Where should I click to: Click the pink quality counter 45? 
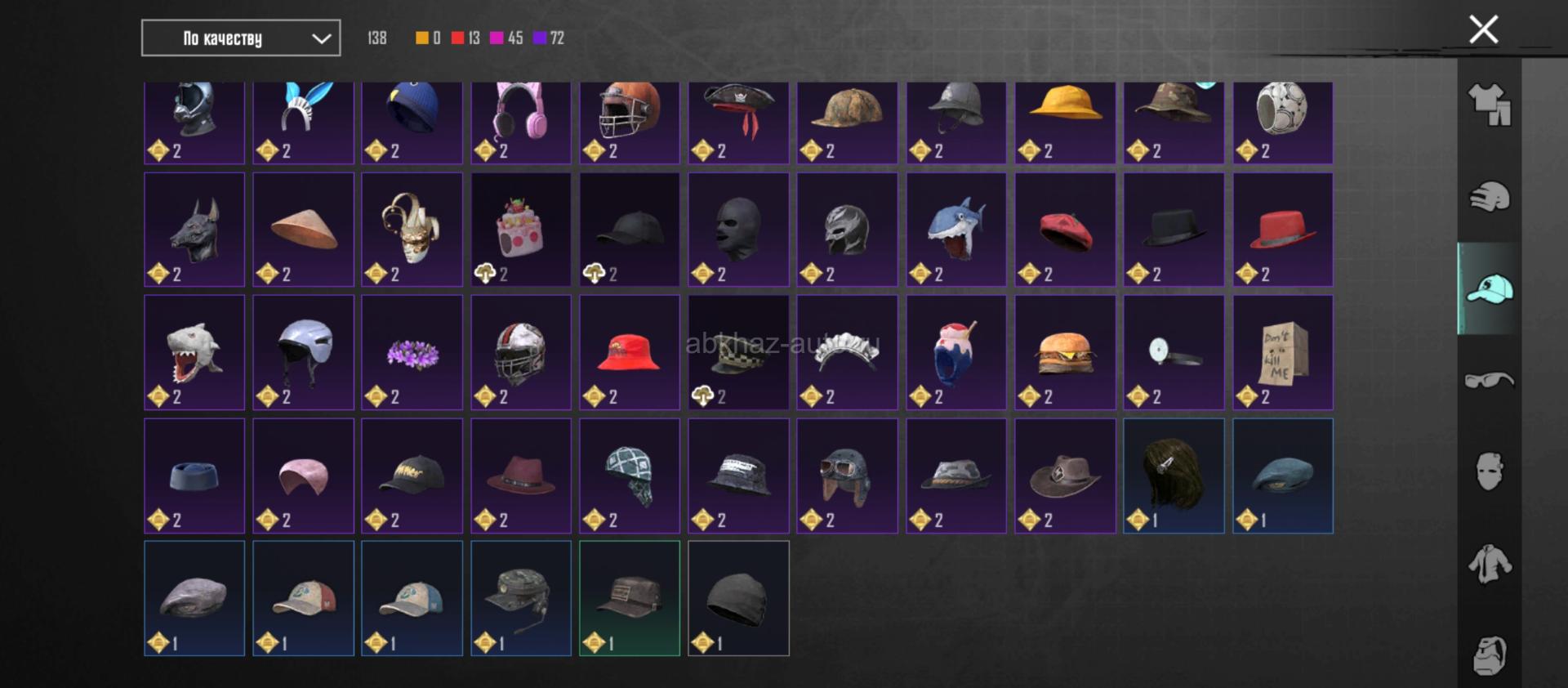click(x=506, y=38)
